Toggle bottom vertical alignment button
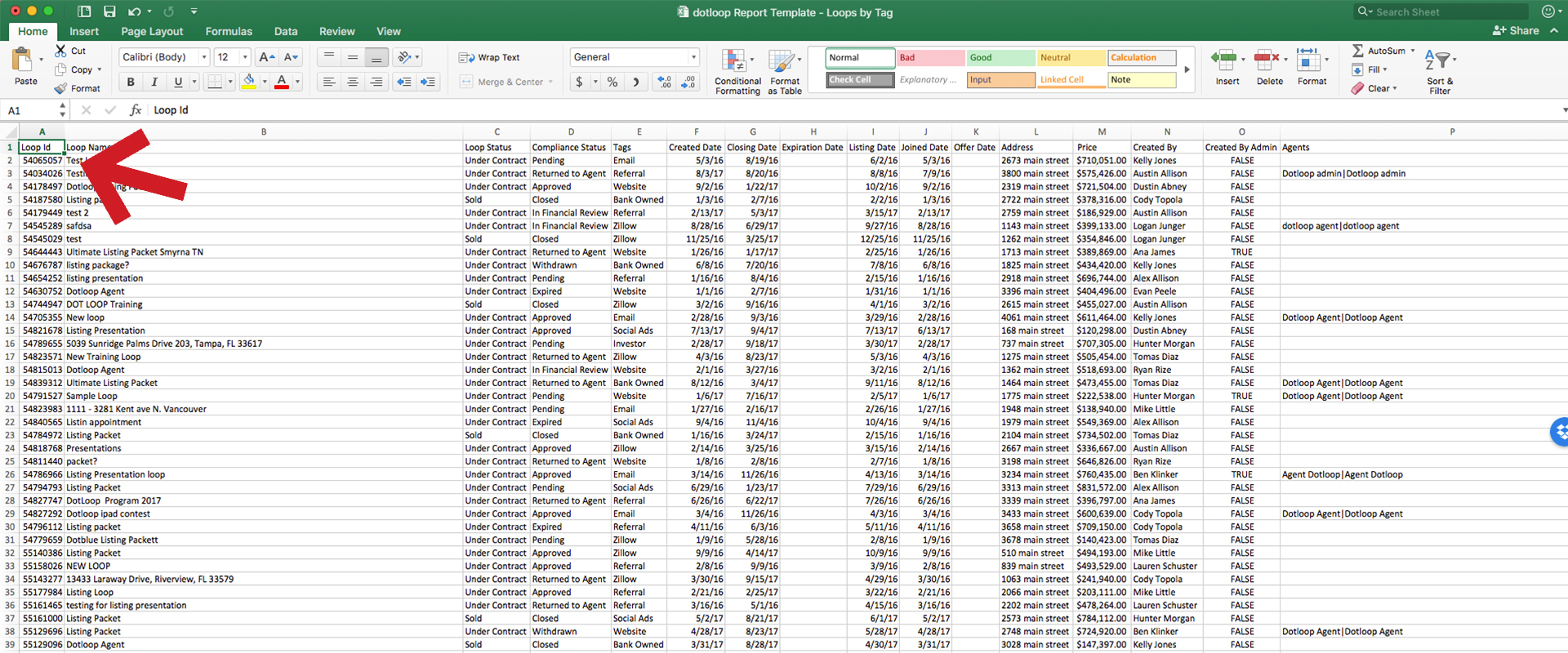This screenshot has width=1568, height=653. pyautogui.click(x=376, y=57)
